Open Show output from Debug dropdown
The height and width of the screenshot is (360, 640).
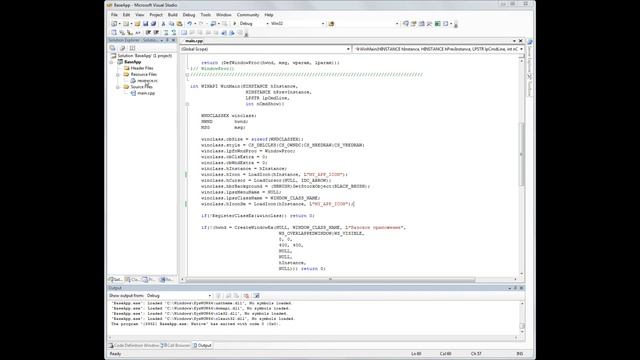pos(210,296)
